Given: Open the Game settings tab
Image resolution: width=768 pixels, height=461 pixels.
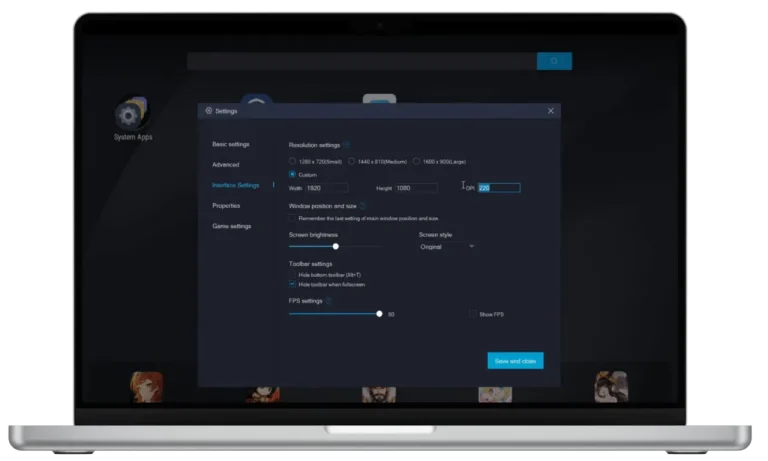Looking at the screenshot, I should pyautogui.click(x=232, y=226).
